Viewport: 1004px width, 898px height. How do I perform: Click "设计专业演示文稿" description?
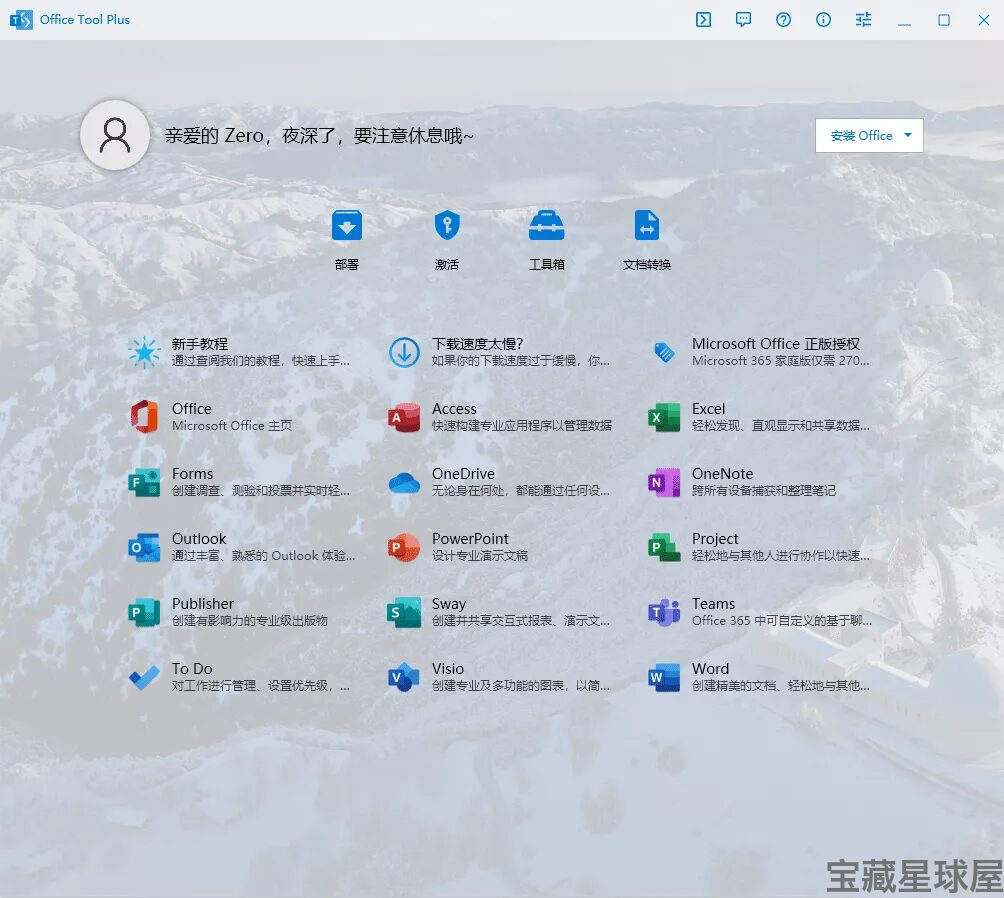click(480, 556)
